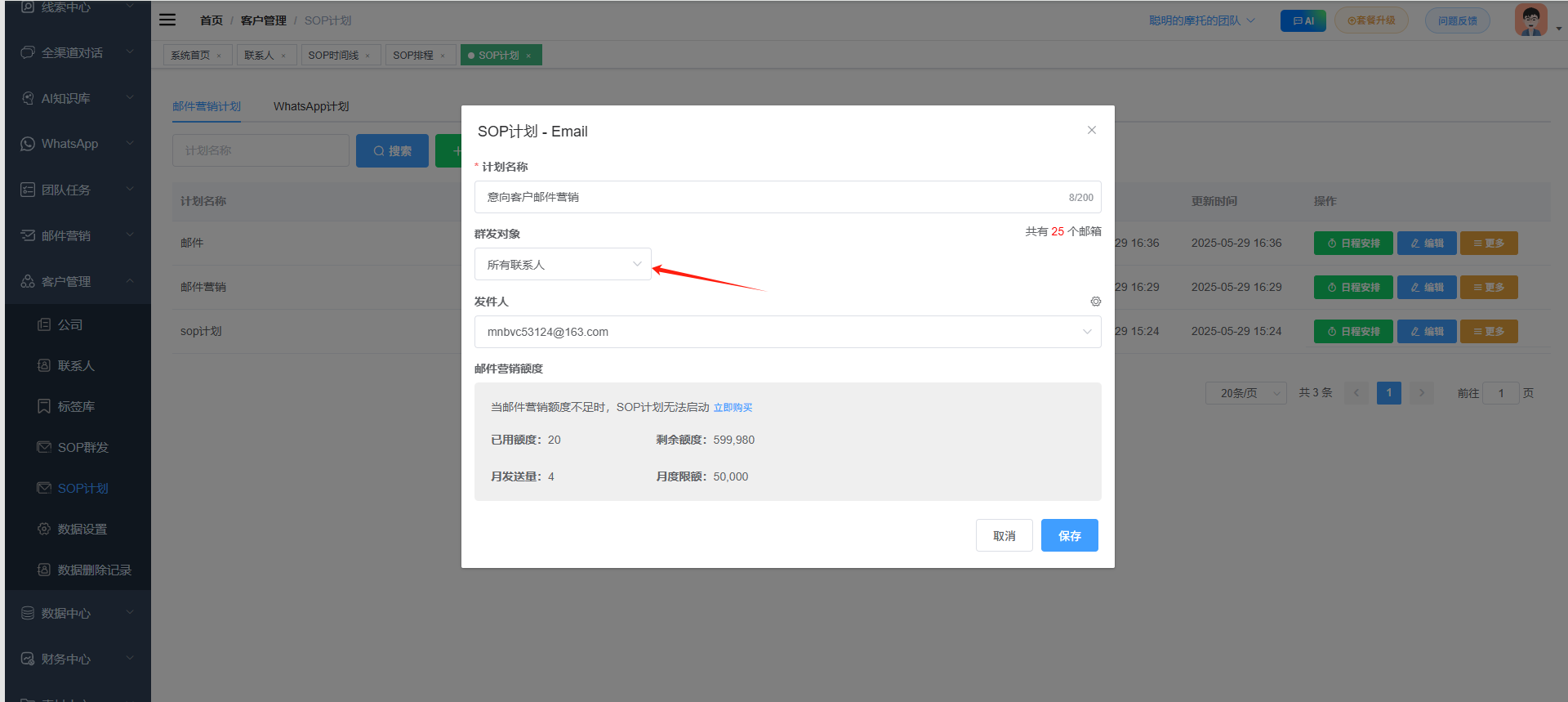Open sender settings gear icon

click(x=1095, y=302)
